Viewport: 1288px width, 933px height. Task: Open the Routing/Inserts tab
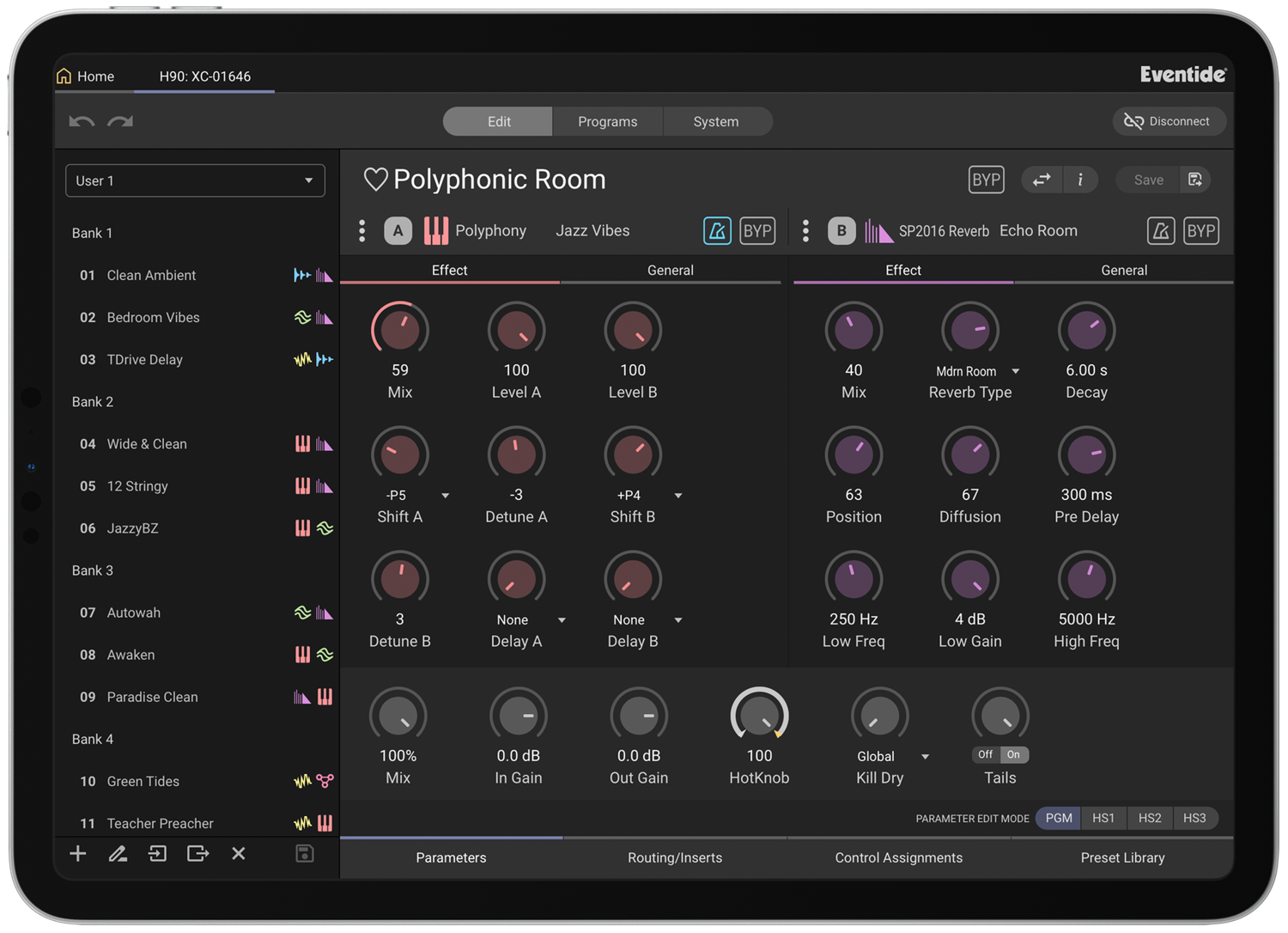675,857
